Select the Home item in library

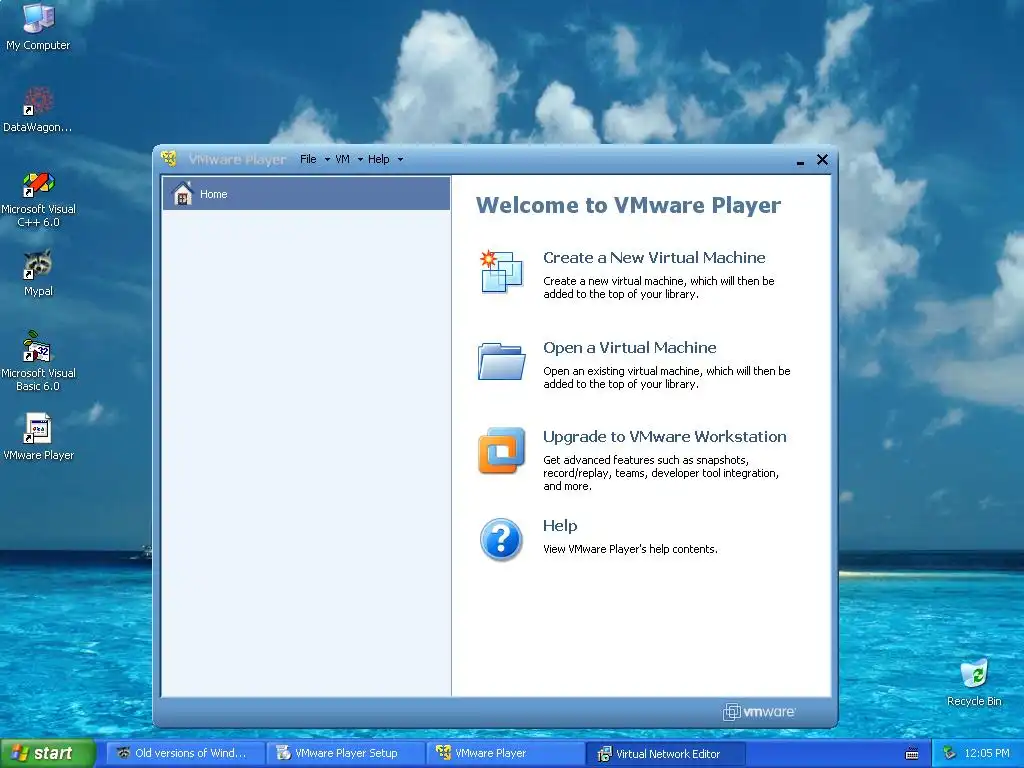click(x=306, y=193)
